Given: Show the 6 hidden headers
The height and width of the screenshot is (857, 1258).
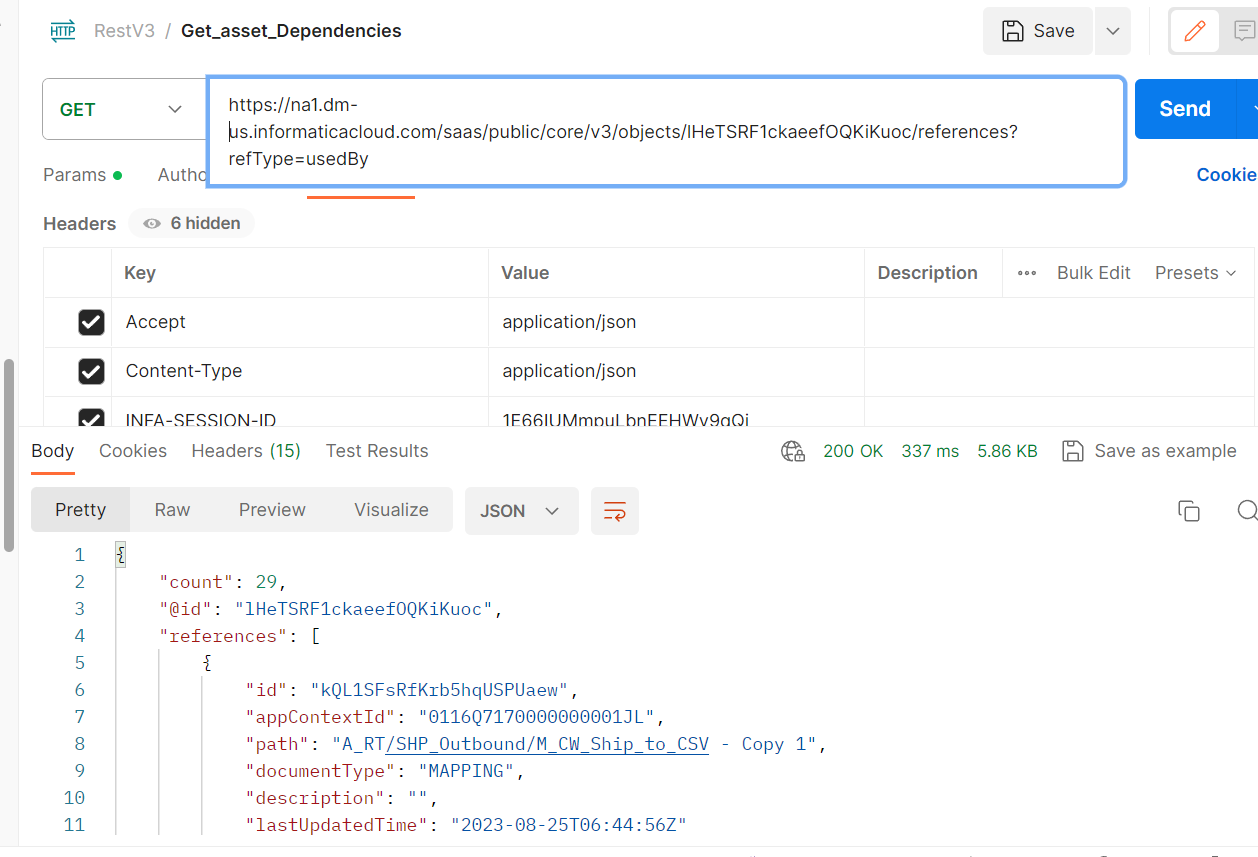Looking at the screenshot, I should click(x=191, y=223).
